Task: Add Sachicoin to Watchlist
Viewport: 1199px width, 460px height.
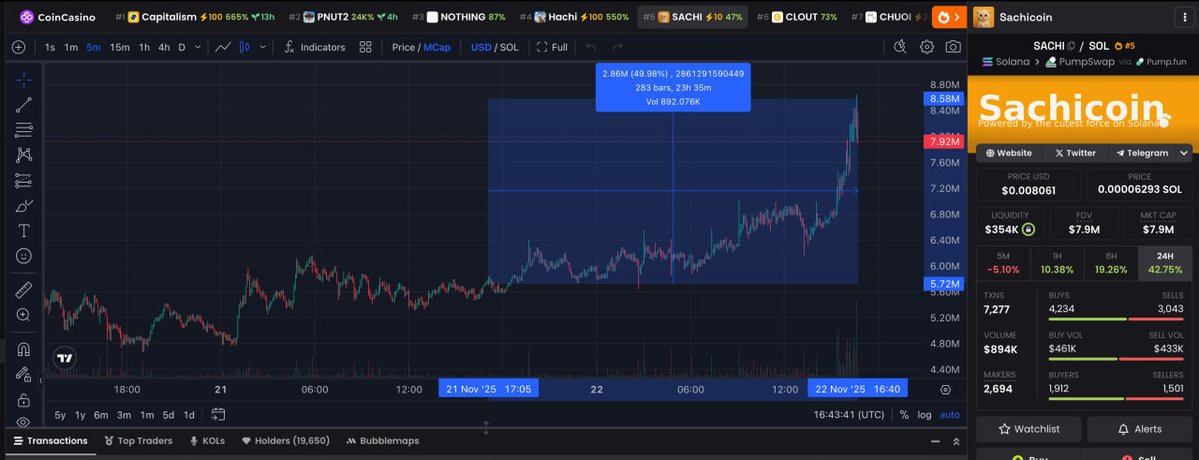Action: click(x=1028, y=429)
